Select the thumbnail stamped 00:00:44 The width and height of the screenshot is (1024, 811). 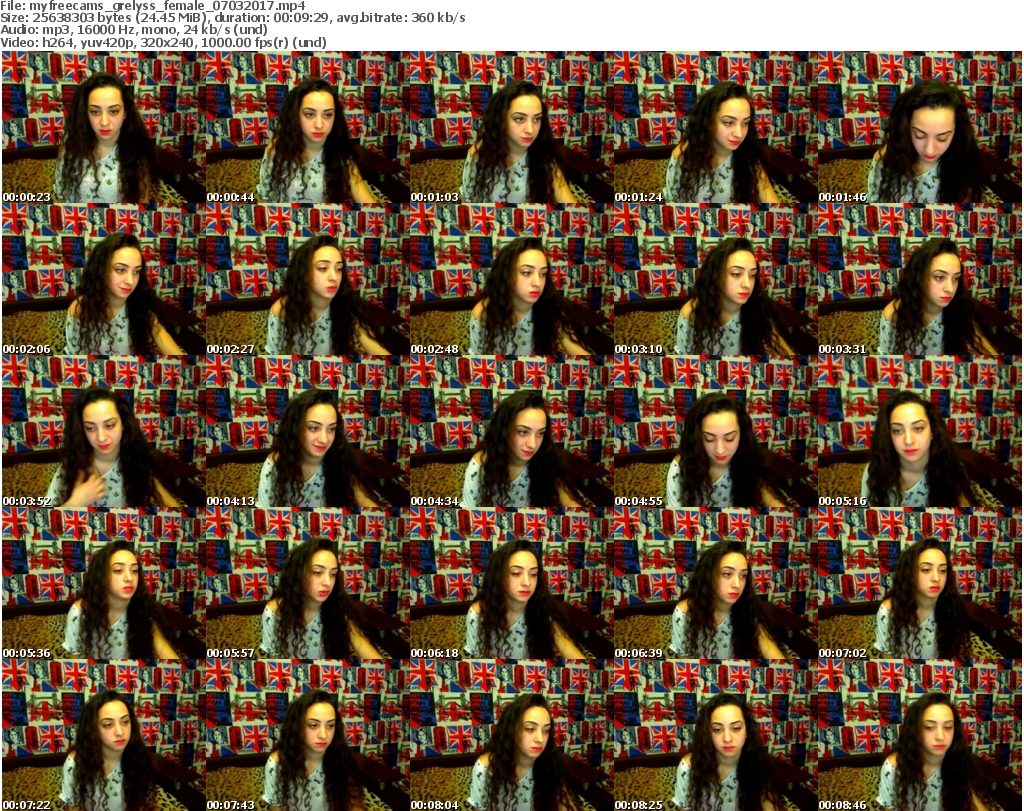click(308, 127)
